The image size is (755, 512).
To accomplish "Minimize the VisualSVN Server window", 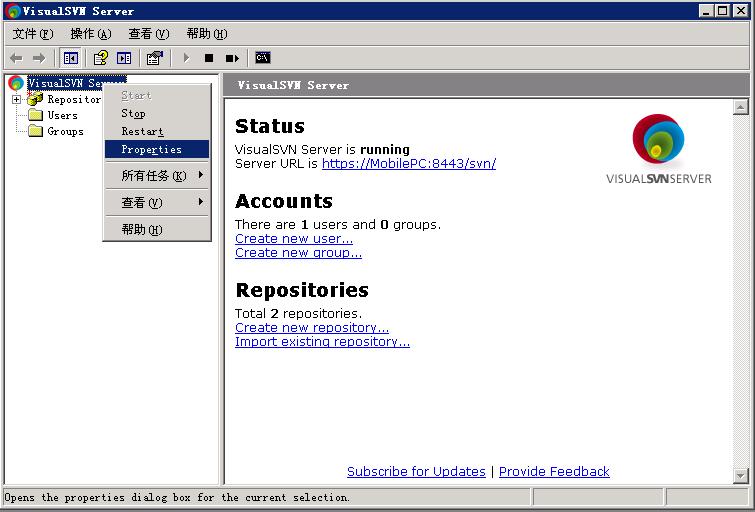I will pos(706,11).
